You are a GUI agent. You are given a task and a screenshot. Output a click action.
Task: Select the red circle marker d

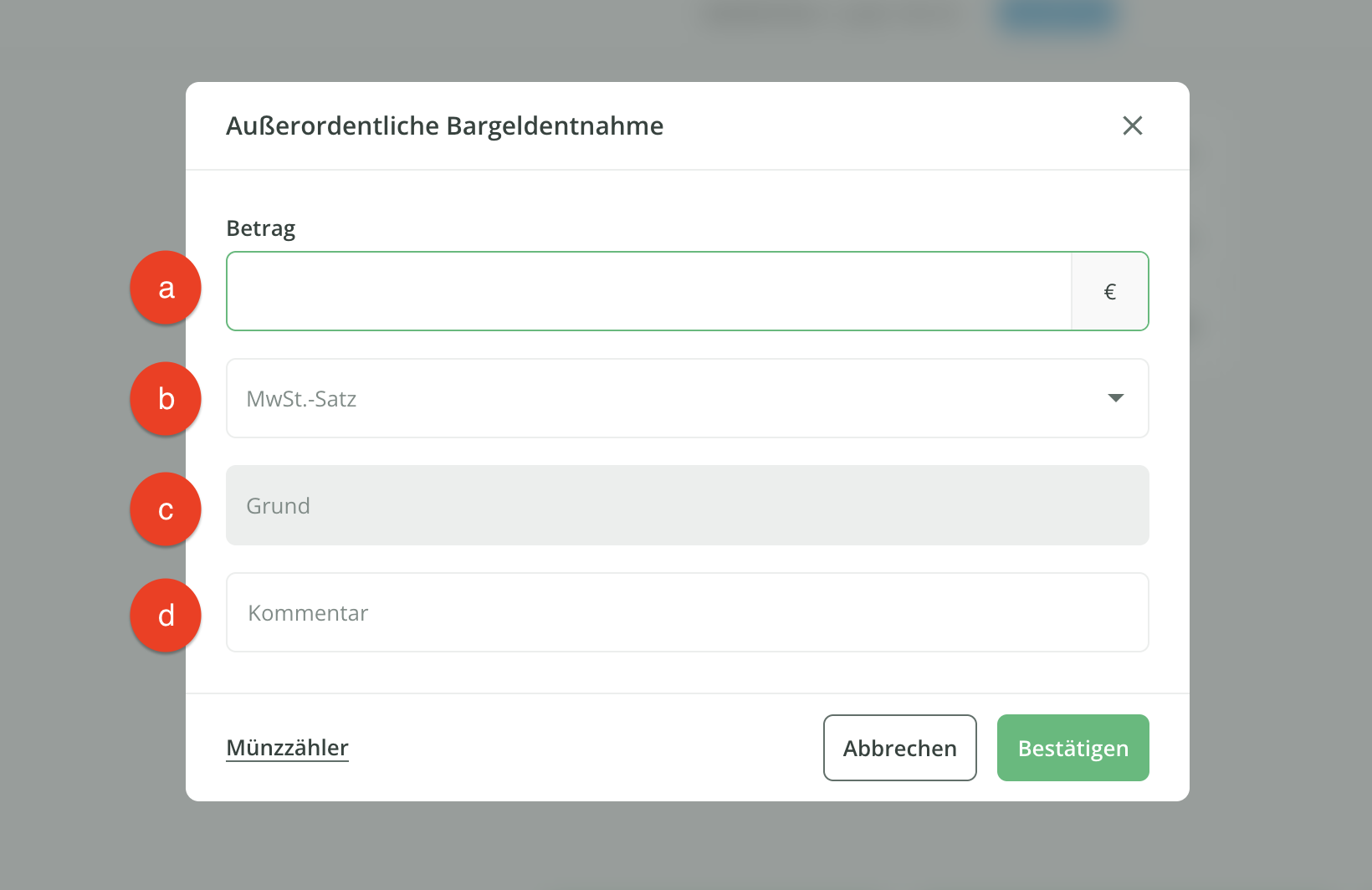tap(166, 616)
